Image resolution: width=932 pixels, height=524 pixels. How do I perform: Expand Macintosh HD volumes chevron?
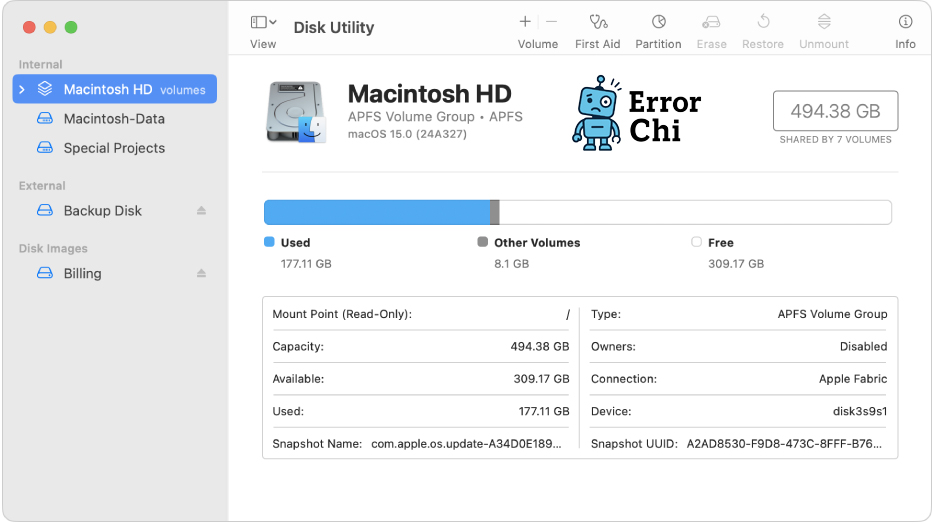click(22, 90)
